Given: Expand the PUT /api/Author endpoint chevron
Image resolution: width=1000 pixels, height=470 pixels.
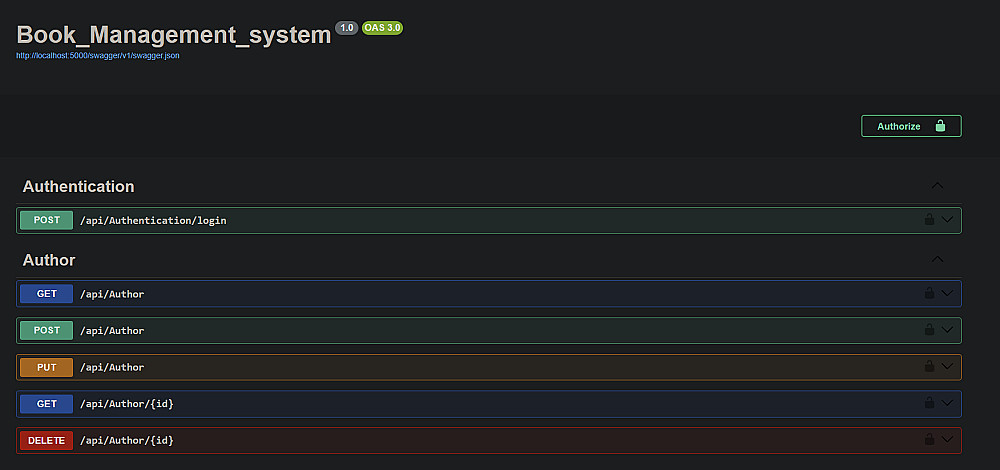Looking at the screenshot, I should [x=948, y=367].
